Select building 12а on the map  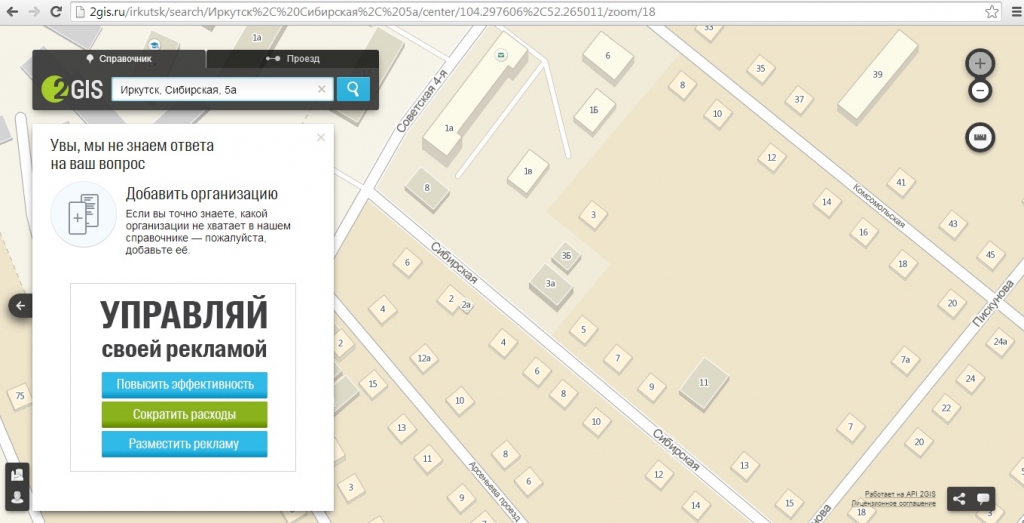click(x=424, y=358)
